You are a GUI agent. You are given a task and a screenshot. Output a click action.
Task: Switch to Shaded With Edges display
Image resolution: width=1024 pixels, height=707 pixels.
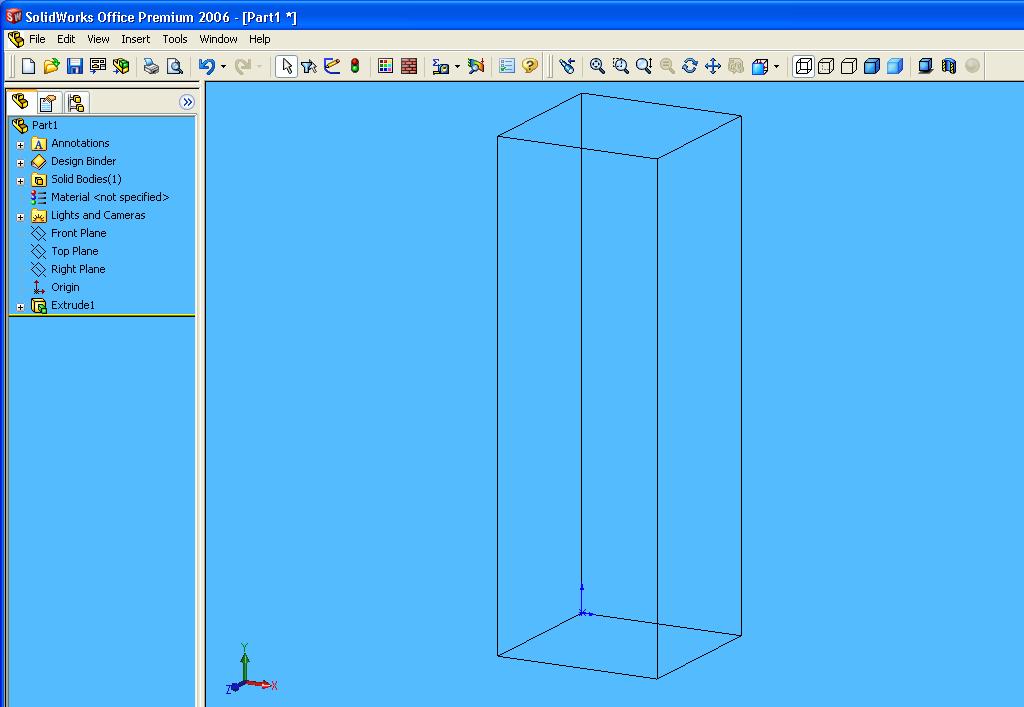(x=872, y=66)
